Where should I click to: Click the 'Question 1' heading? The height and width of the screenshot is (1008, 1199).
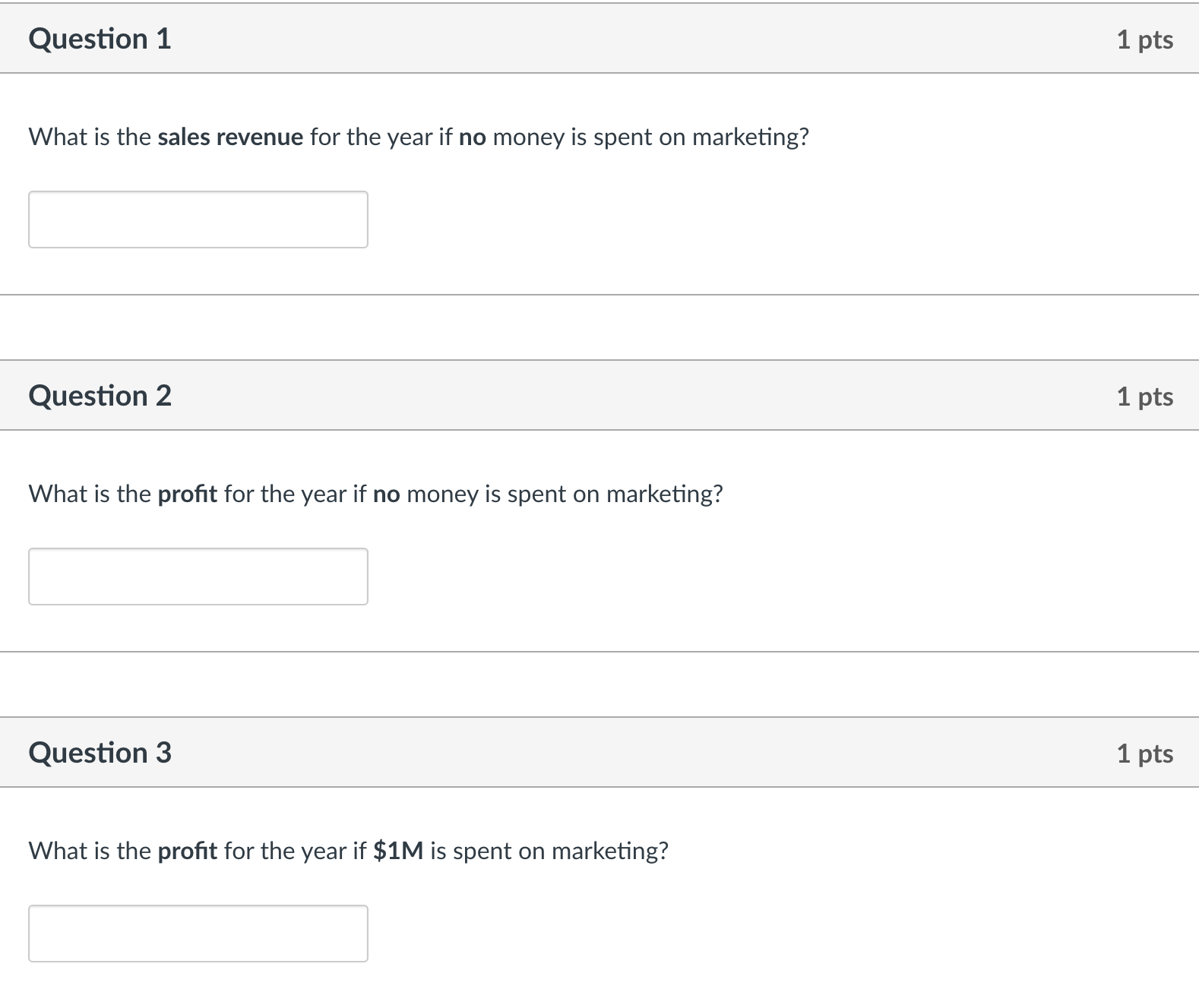tap(100, 39)
